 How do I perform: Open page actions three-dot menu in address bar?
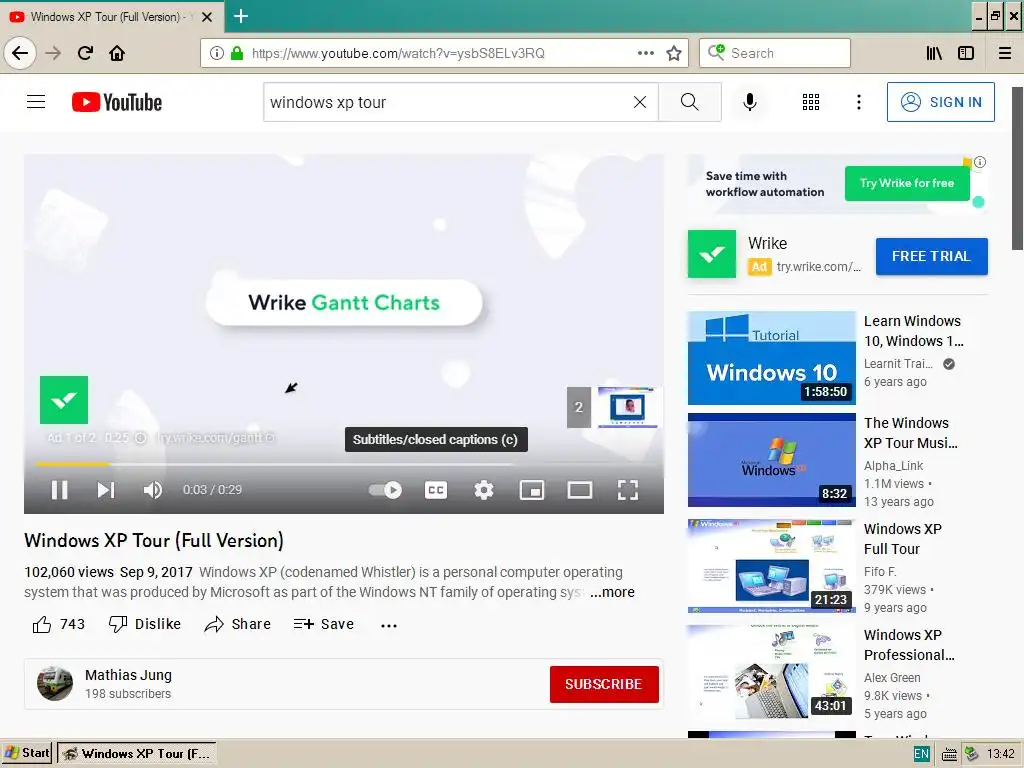646,53
